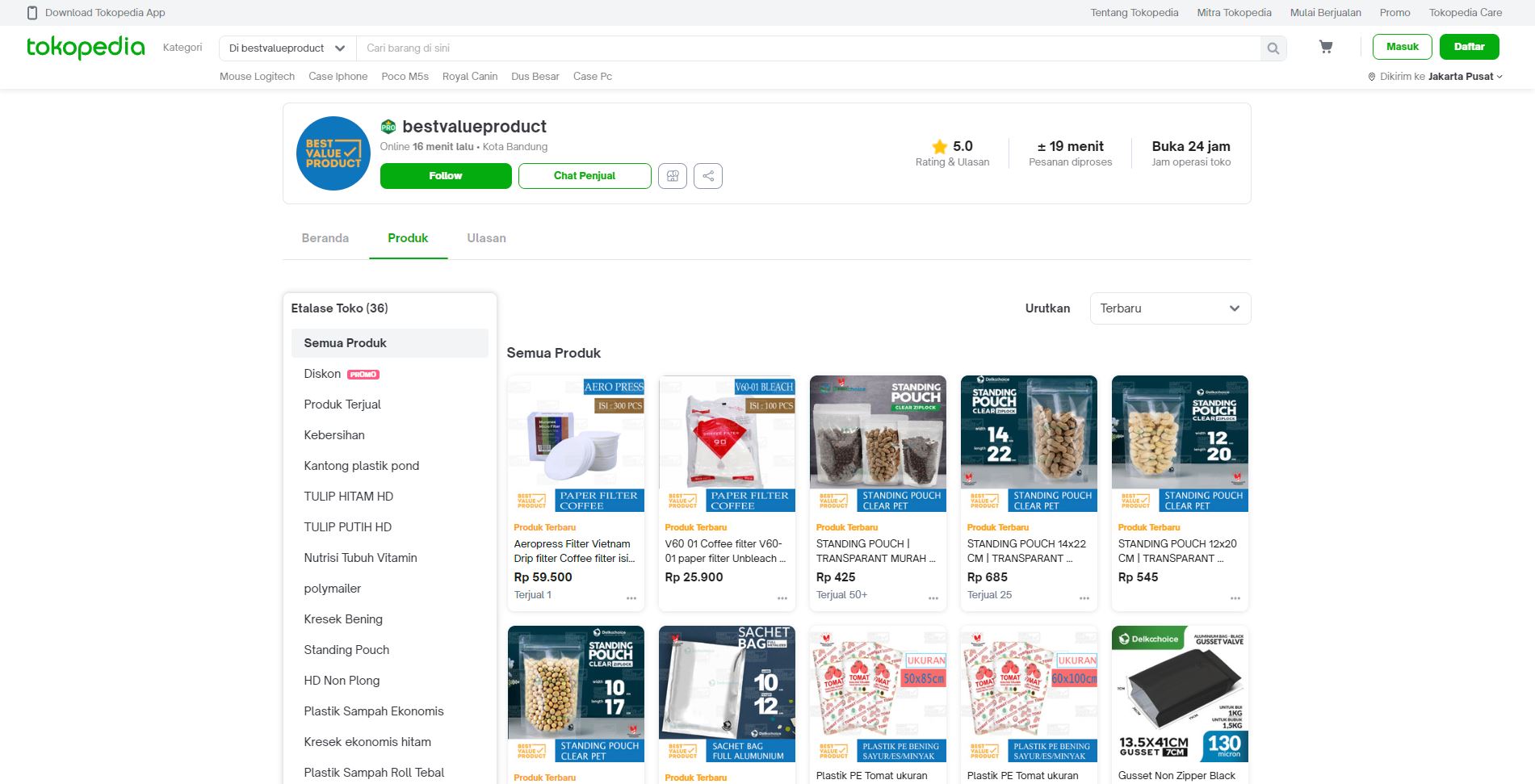Click the Case Iphone search suggestion
The width and height of the screenshot is (1535, 784).
pos(338,77)
